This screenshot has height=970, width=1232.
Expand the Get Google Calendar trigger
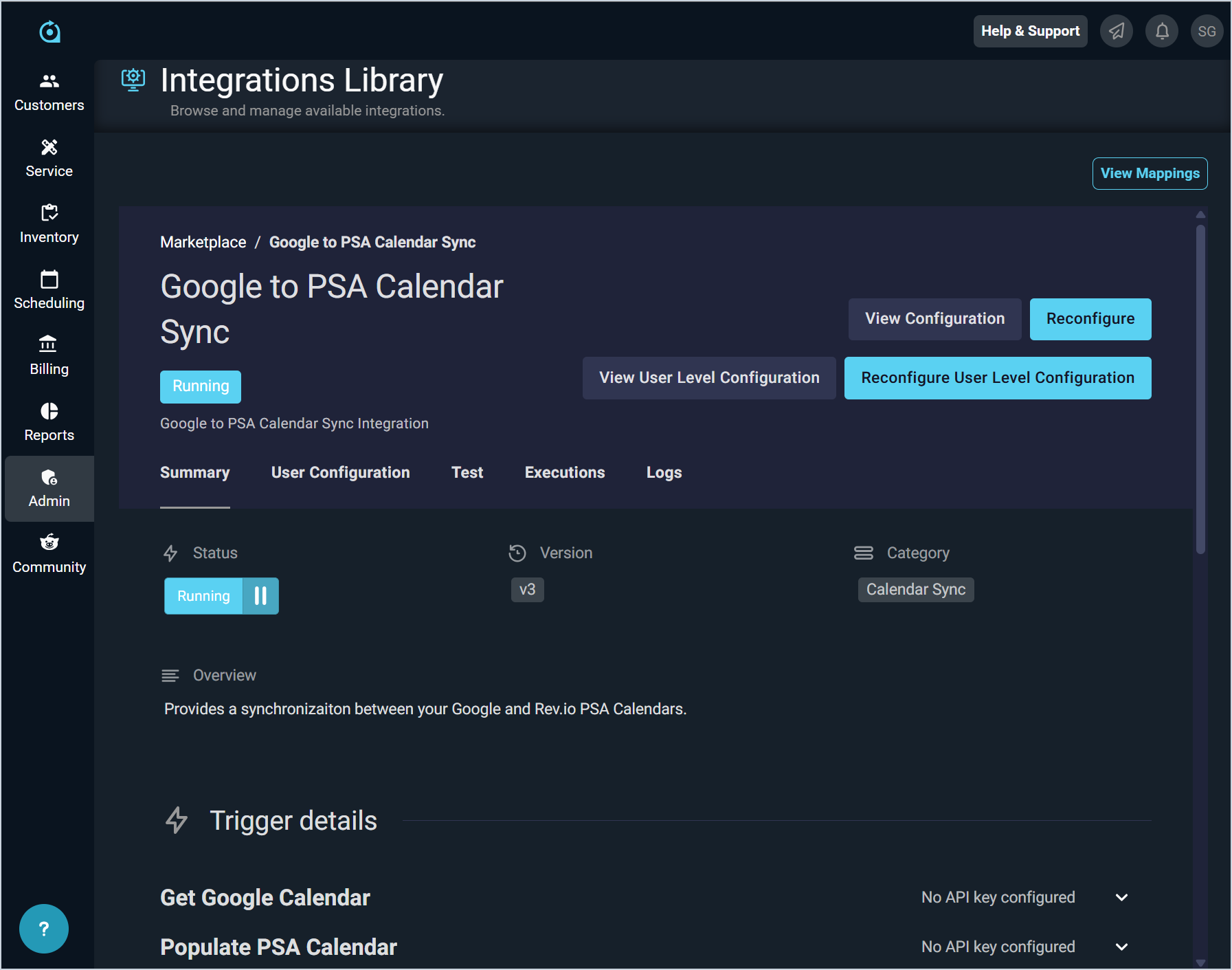[x=1121, y=897]
